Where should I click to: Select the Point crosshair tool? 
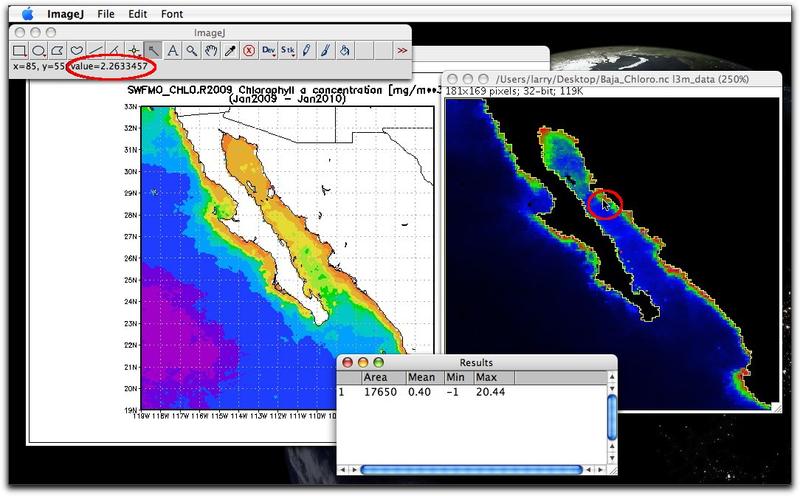point(134,51)
